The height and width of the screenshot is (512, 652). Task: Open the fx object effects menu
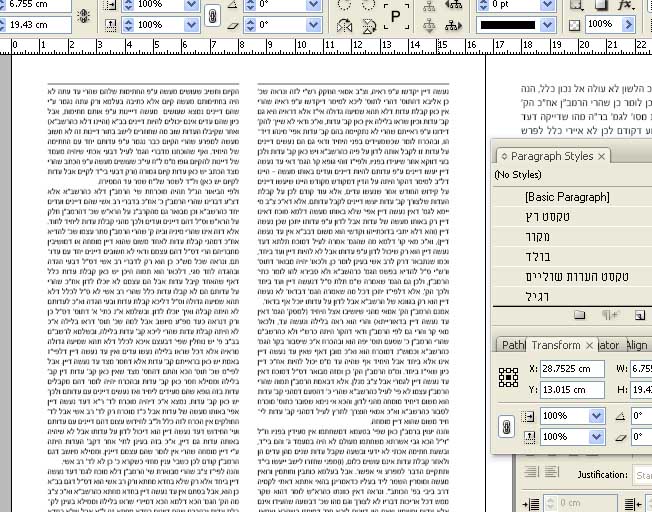[626, 5]
